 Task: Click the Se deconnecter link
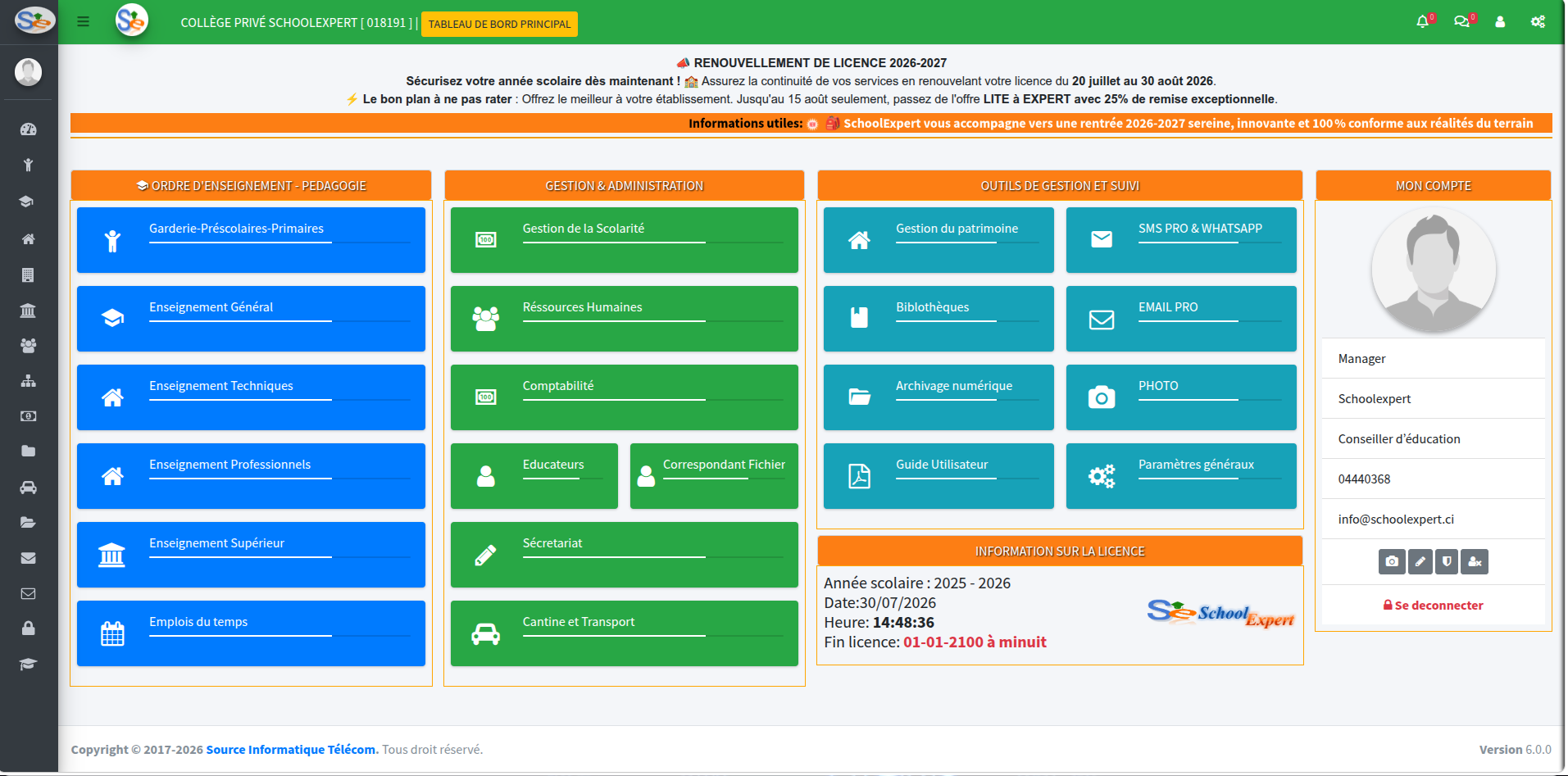(1434, 606)
